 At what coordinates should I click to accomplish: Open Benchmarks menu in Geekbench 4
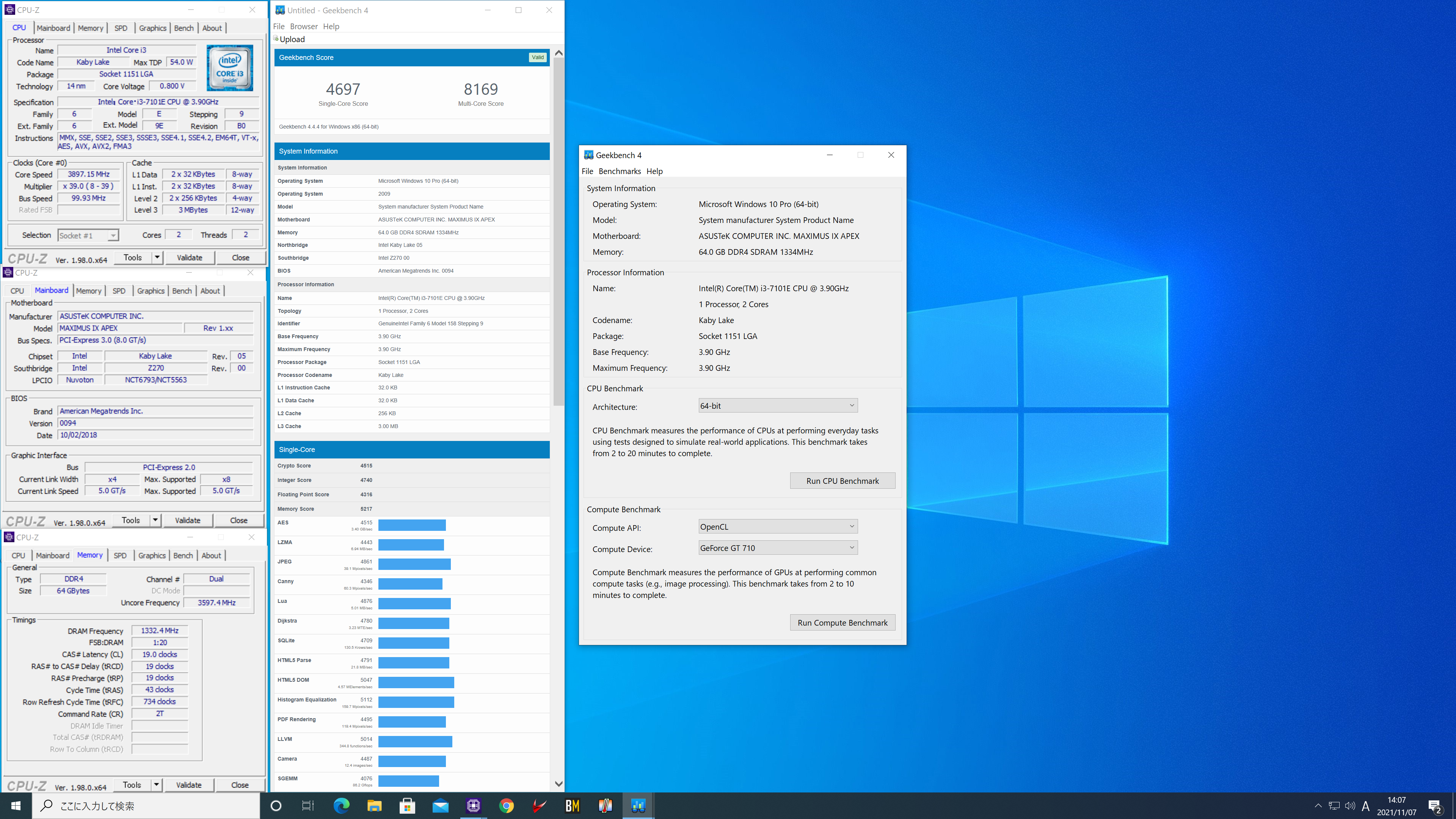click(x=620, y=171)
